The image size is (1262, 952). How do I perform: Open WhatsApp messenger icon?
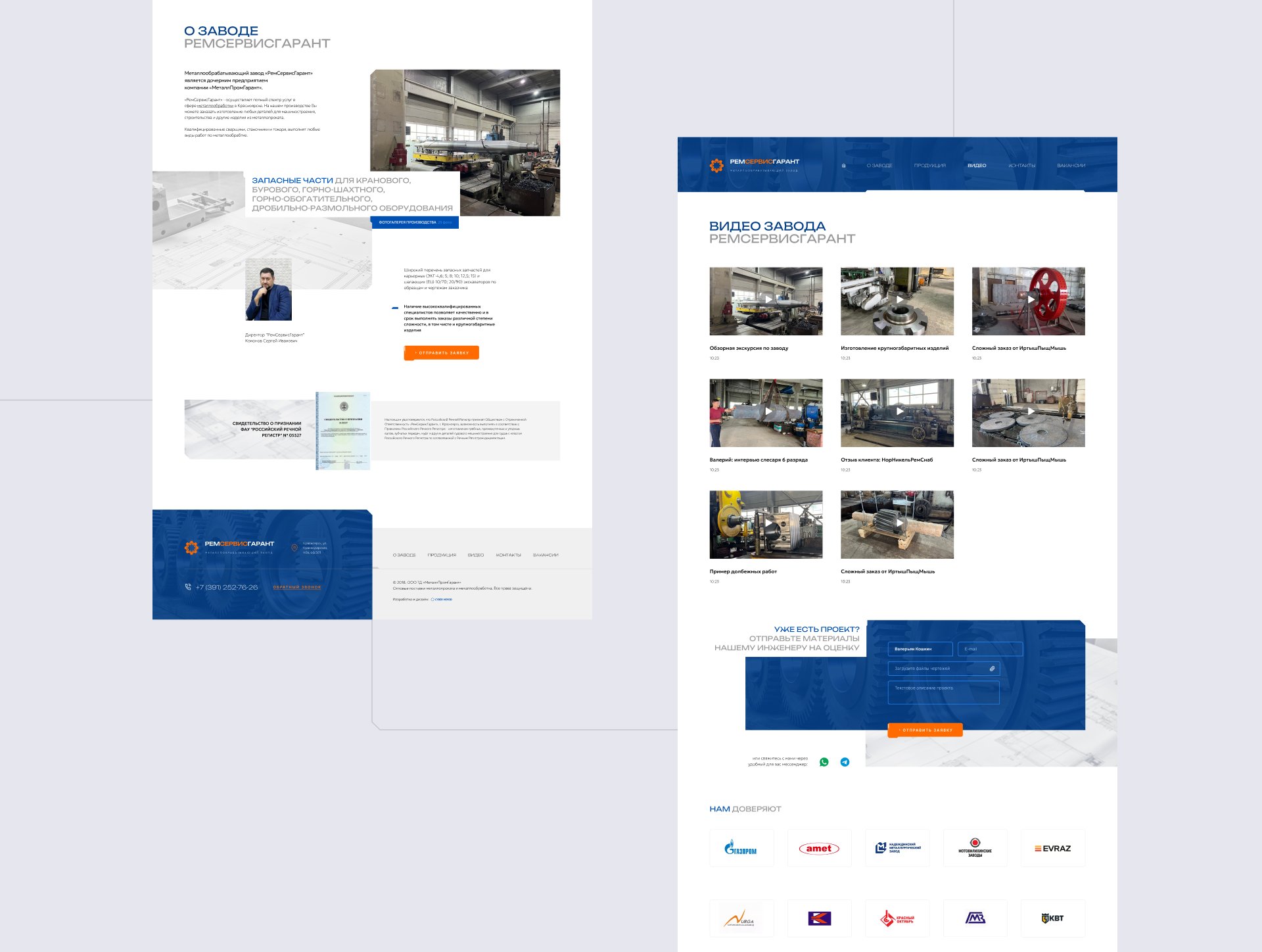(x=824, y=762)
